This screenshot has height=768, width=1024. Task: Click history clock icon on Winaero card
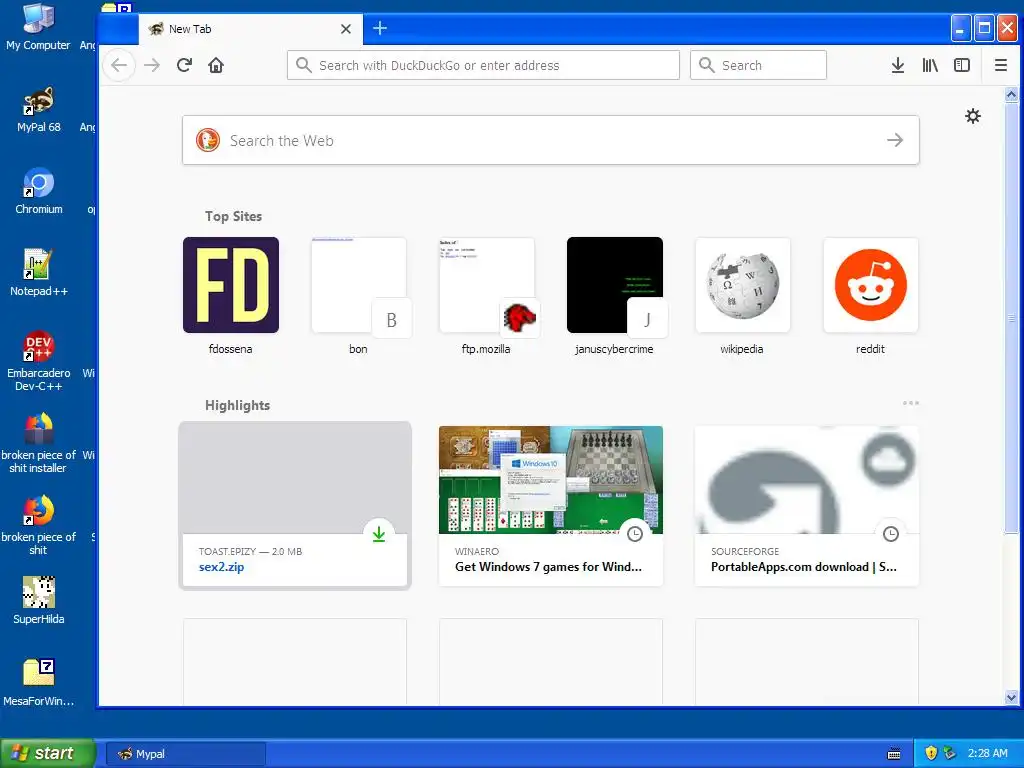click(635, 534)
